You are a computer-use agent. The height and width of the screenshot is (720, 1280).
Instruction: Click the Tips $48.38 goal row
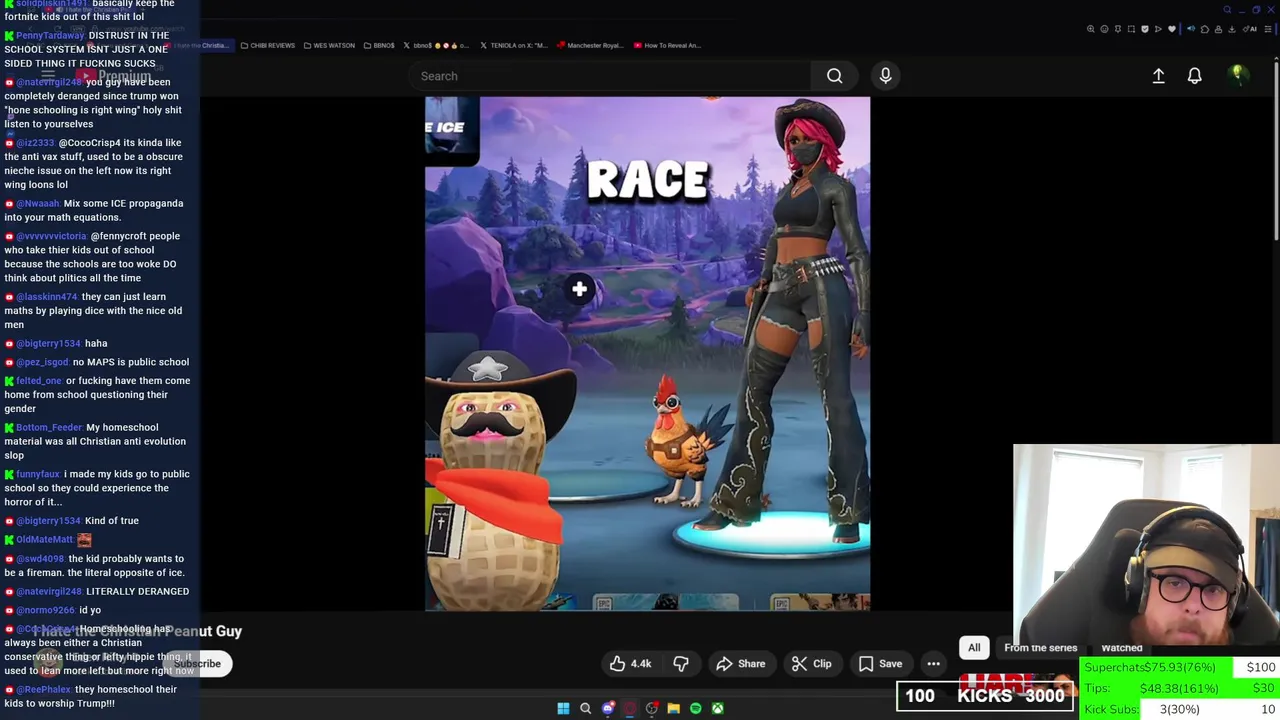pos(1181,688)
